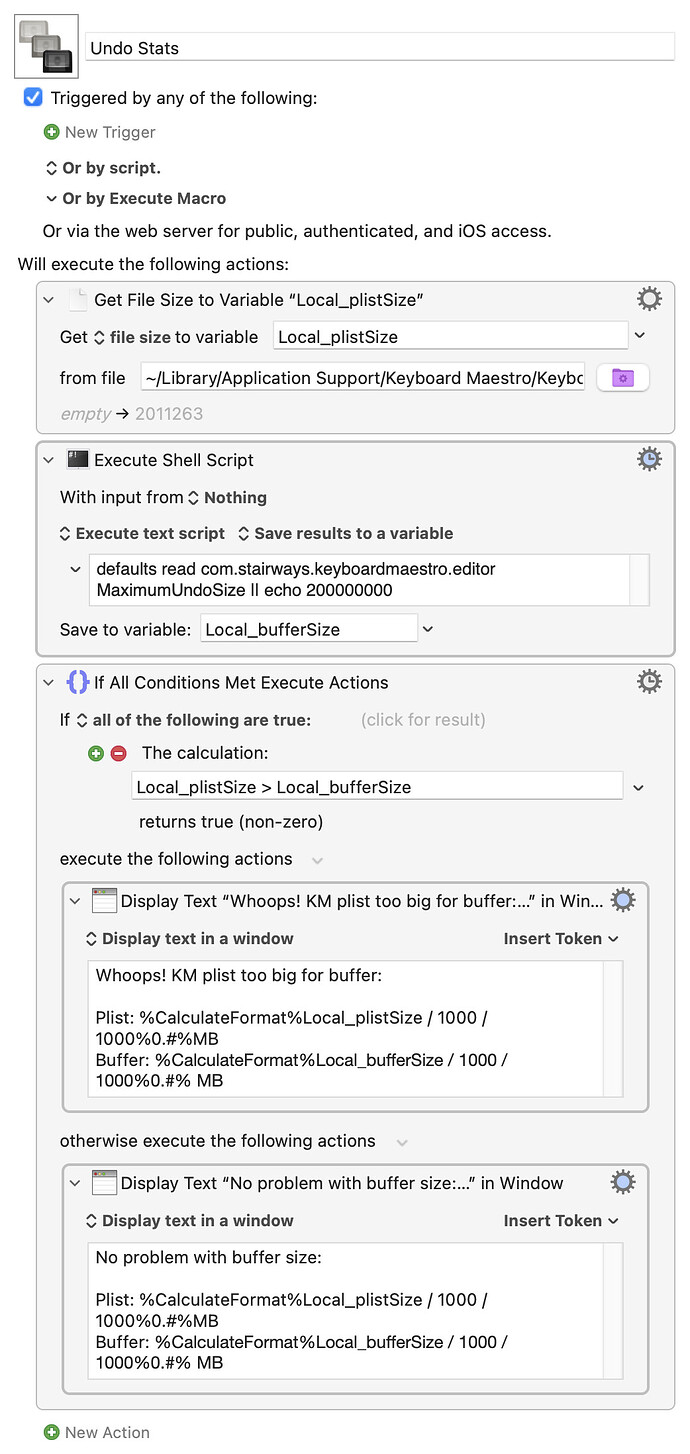Open gear menu for Whoops Display Text action
The image size is (690, 1454).
point(622,900)
